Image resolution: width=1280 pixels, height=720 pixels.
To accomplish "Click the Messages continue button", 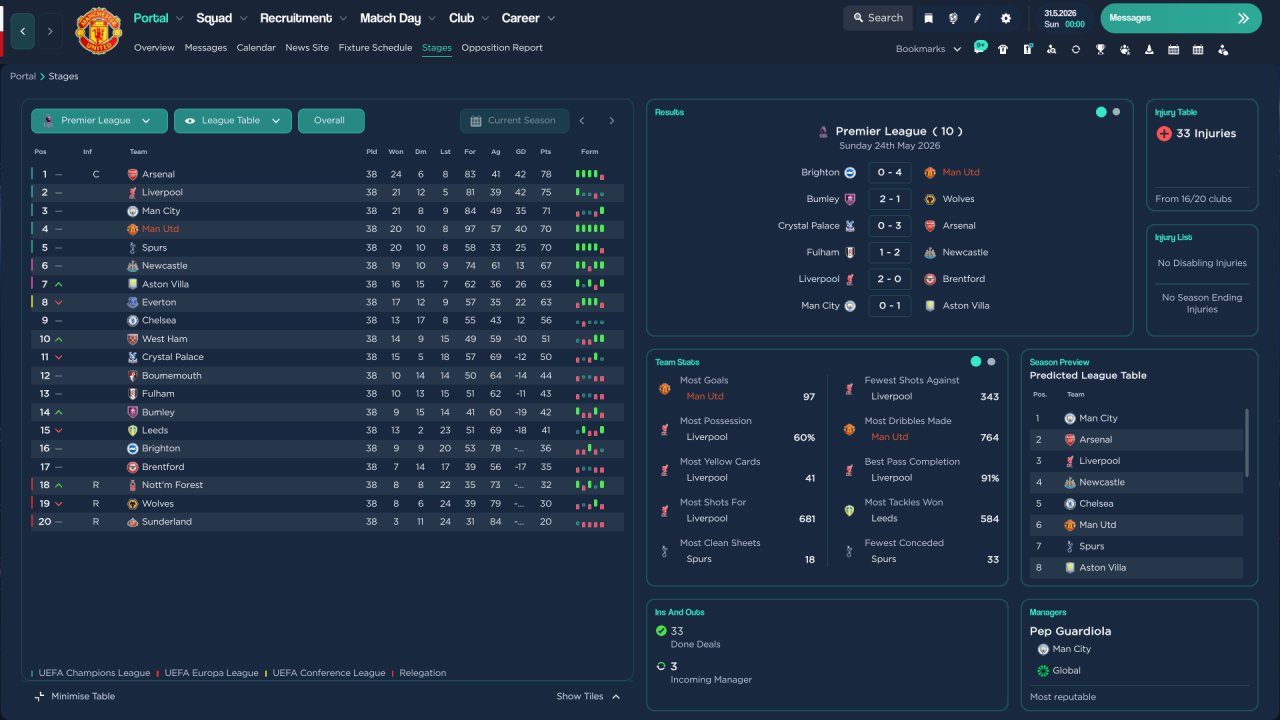I will coord(1181,18).
